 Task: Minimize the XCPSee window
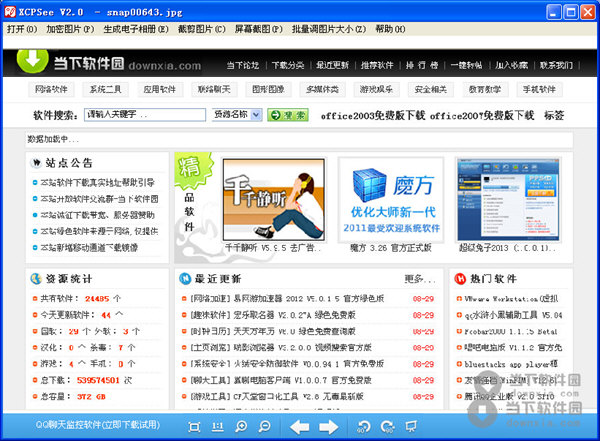click(554, 12)
